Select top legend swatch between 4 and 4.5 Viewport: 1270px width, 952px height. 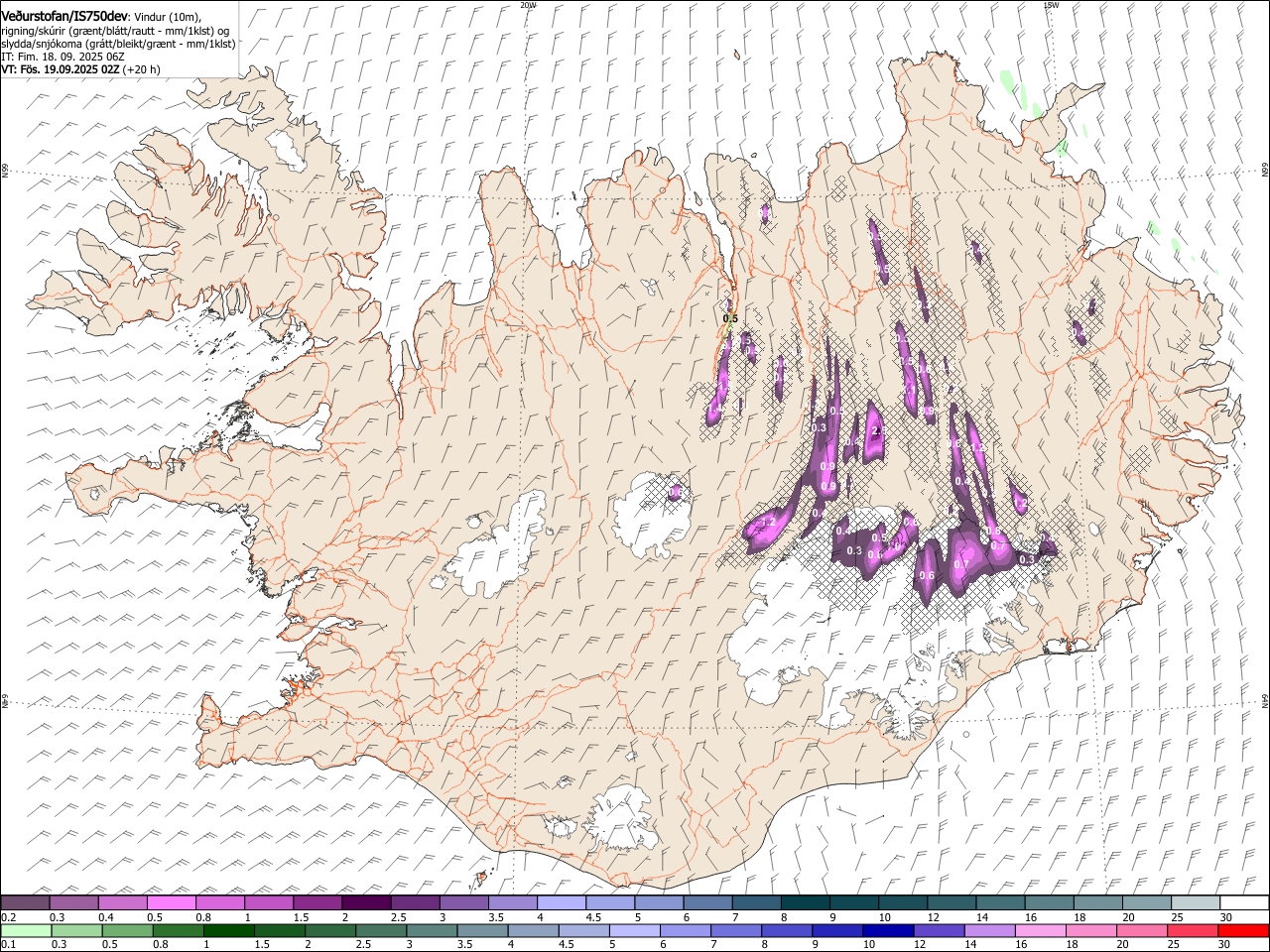560,902
